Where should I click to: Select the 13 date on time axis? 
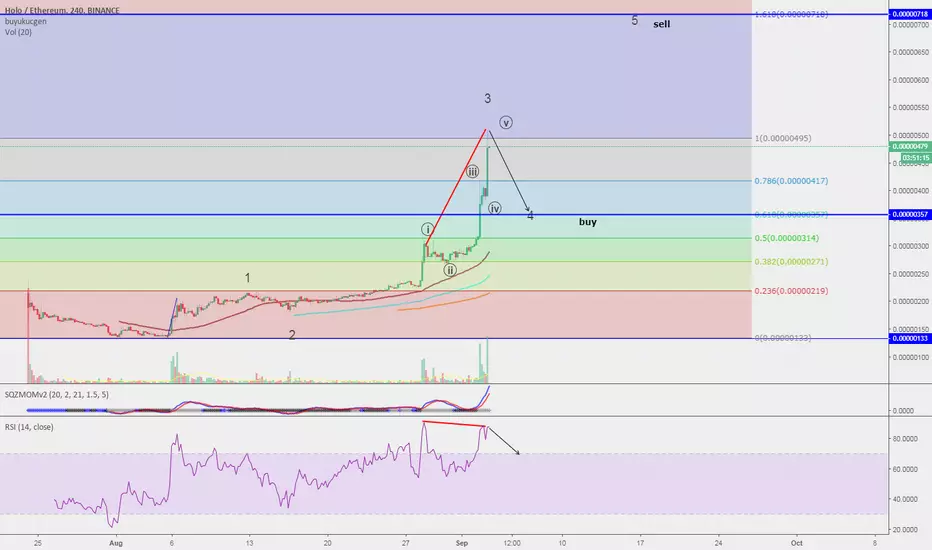(250, 543)
